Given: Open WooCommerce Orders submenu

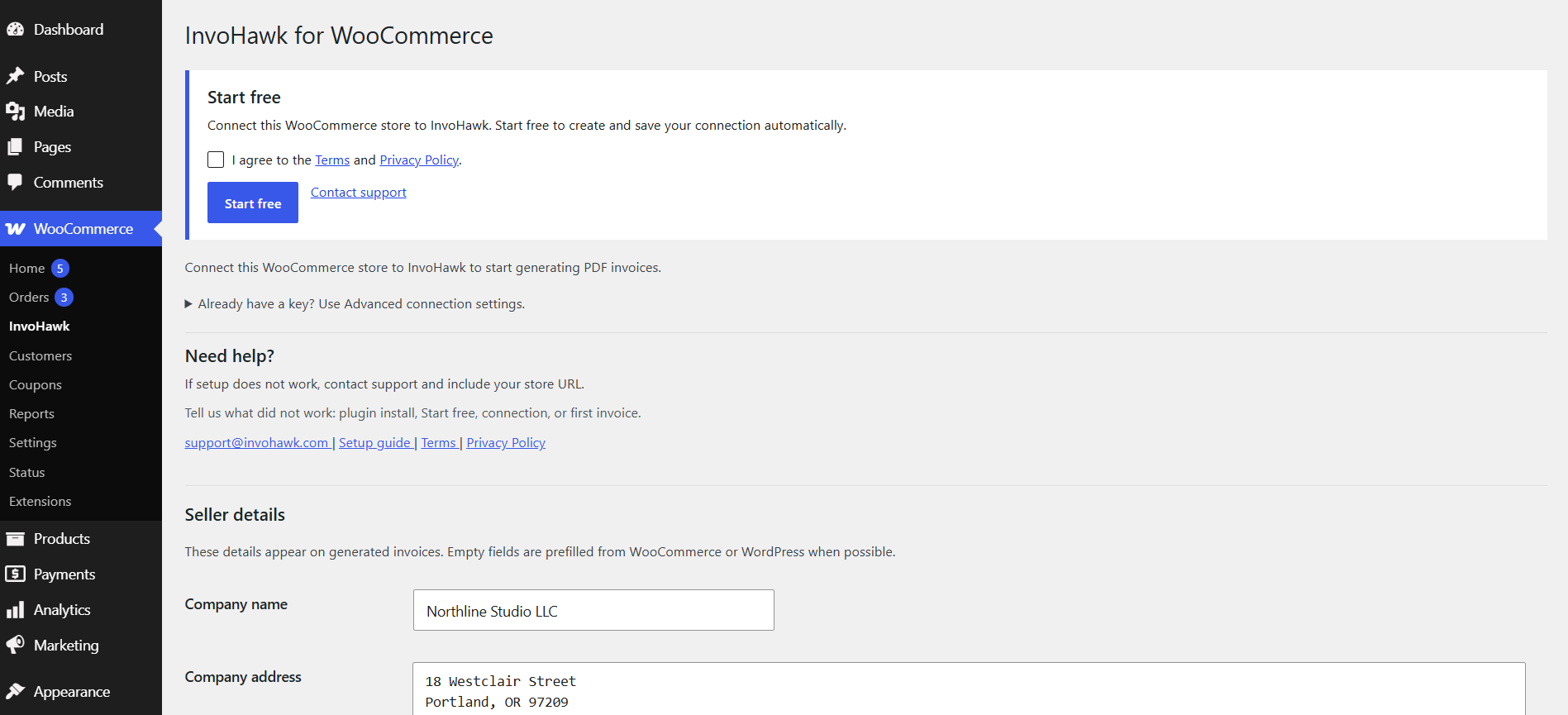Looking at the screenshot, I should tap(29, 298).
